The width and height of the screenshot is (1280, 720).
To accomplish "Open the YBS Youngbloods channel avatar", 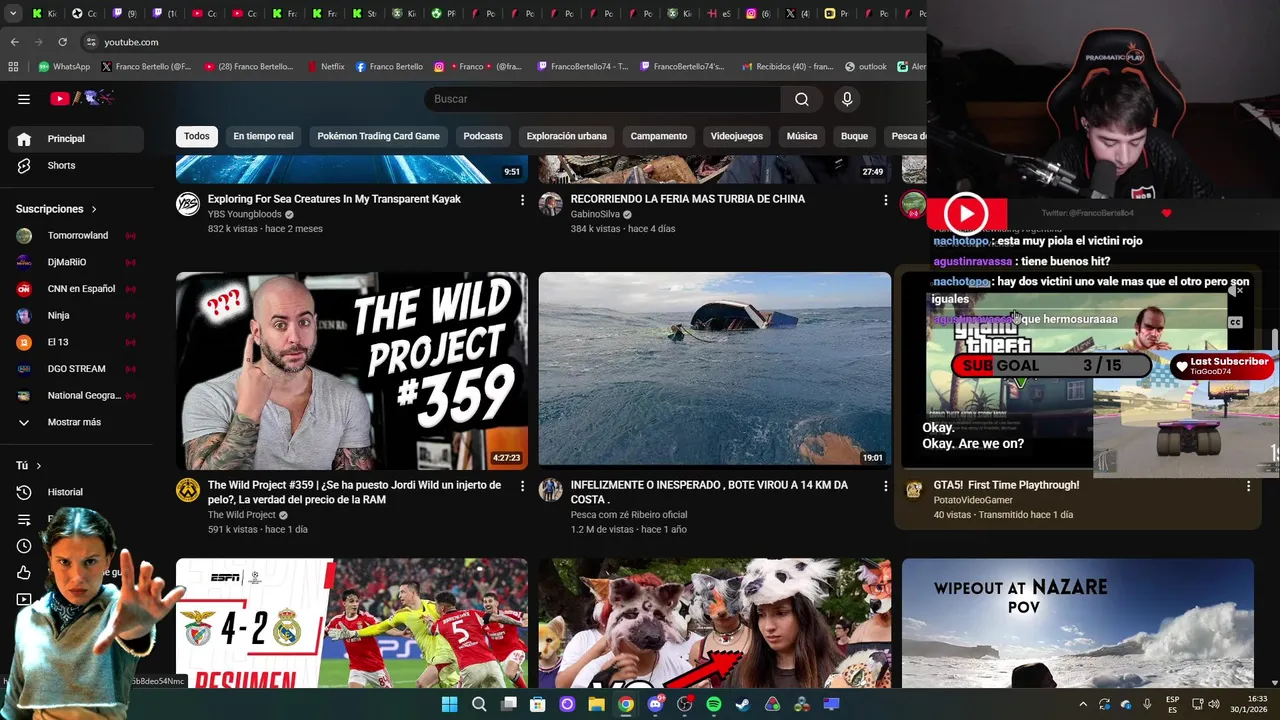I will pos(188,205).
